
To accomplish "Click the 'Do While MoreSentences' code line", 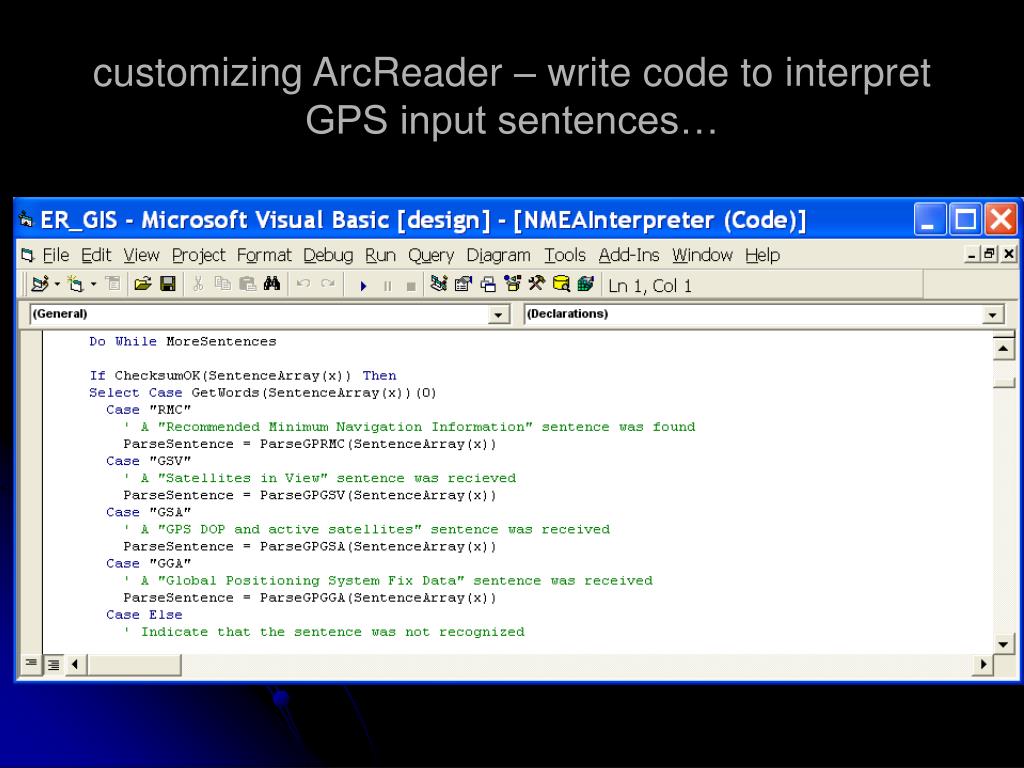I will click(x=183, y=342).
